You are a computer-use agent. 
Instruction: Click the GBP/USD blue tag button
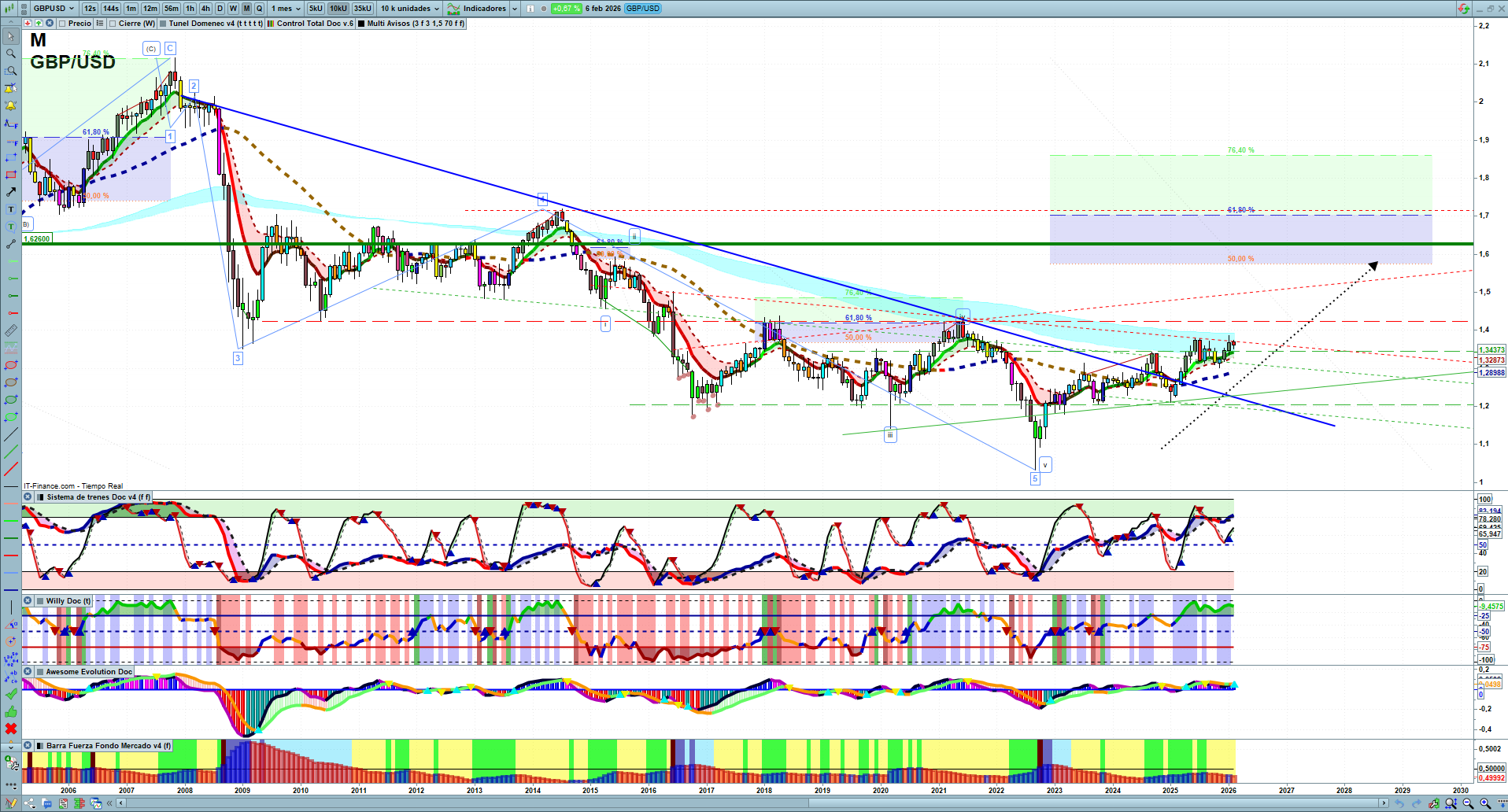[x=643, y=9]
